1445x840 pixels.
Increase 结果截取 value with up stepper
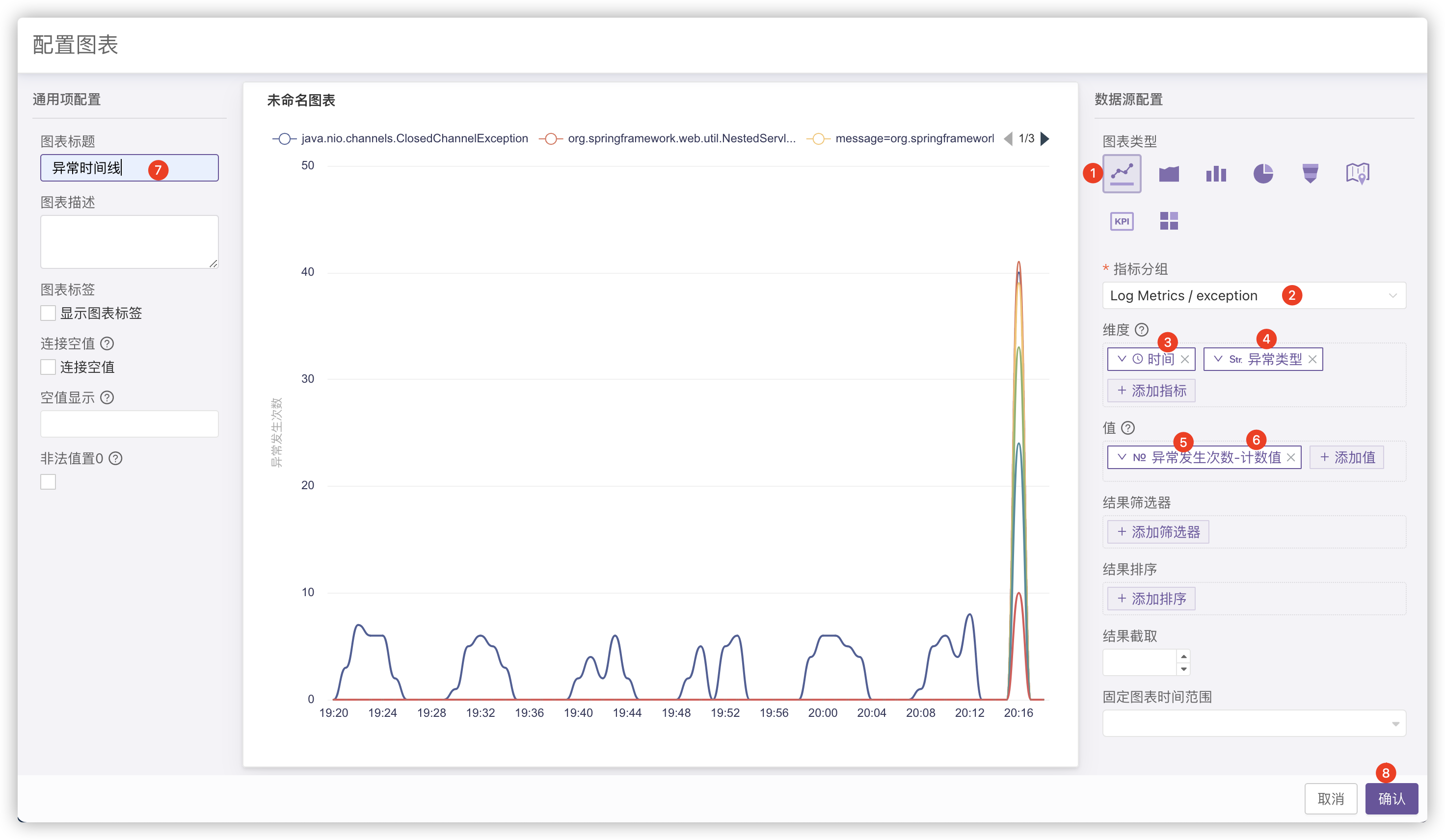[1183, 656]
